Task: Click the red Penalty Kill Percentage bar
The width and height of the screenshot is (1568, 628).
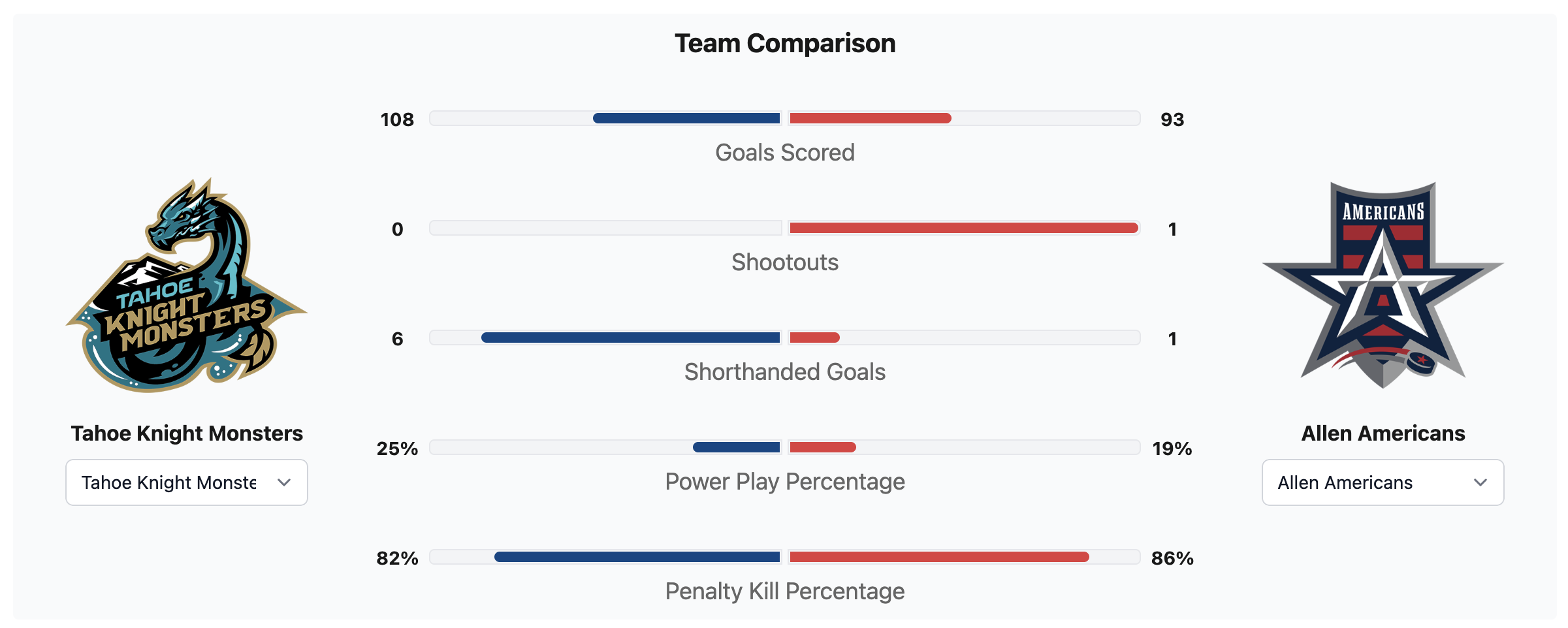Action: coord(939,557)
